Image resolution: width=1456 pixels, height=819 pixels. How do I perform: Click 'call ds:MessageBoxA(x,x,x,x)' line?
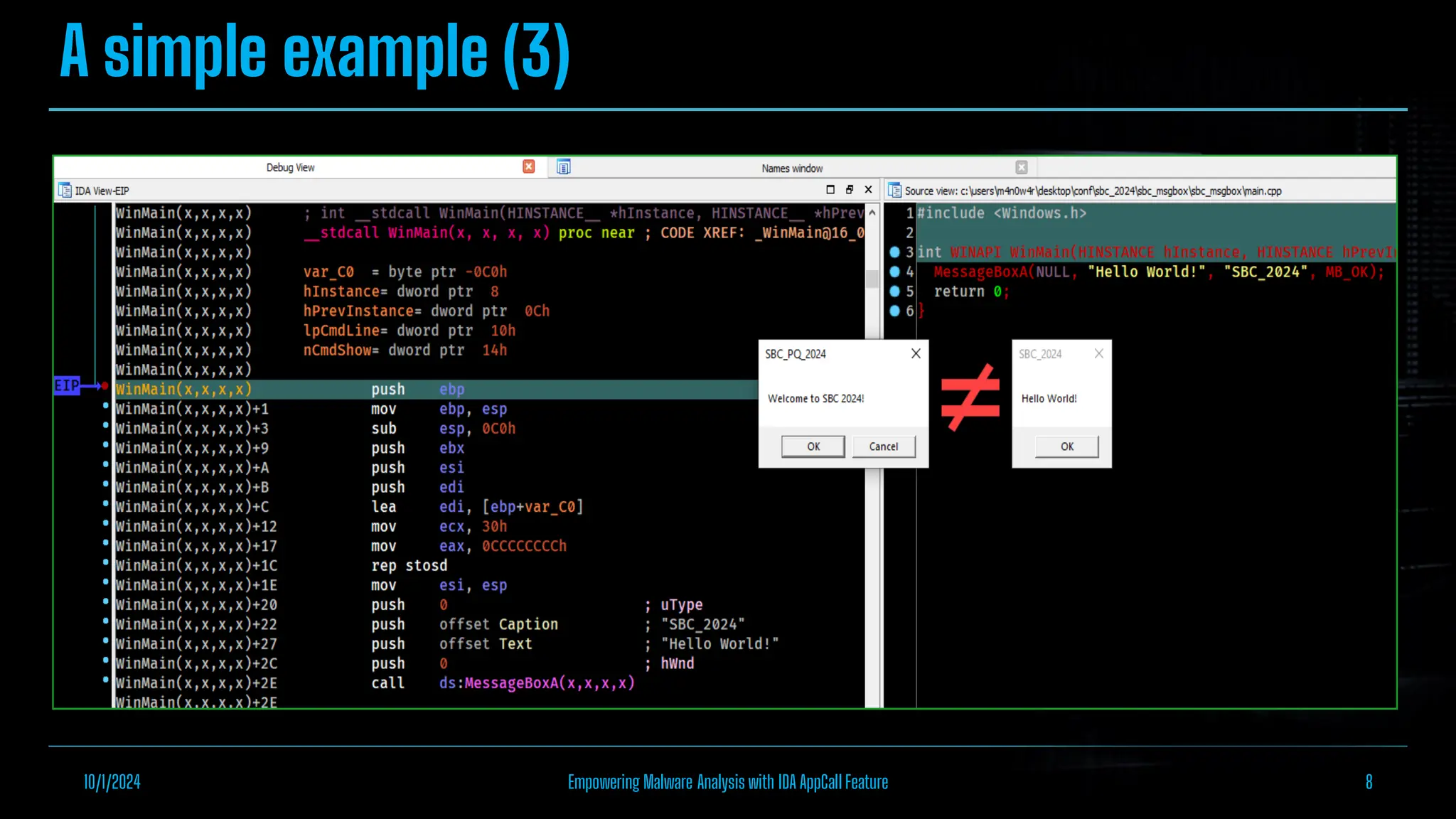tap(503, 683)
